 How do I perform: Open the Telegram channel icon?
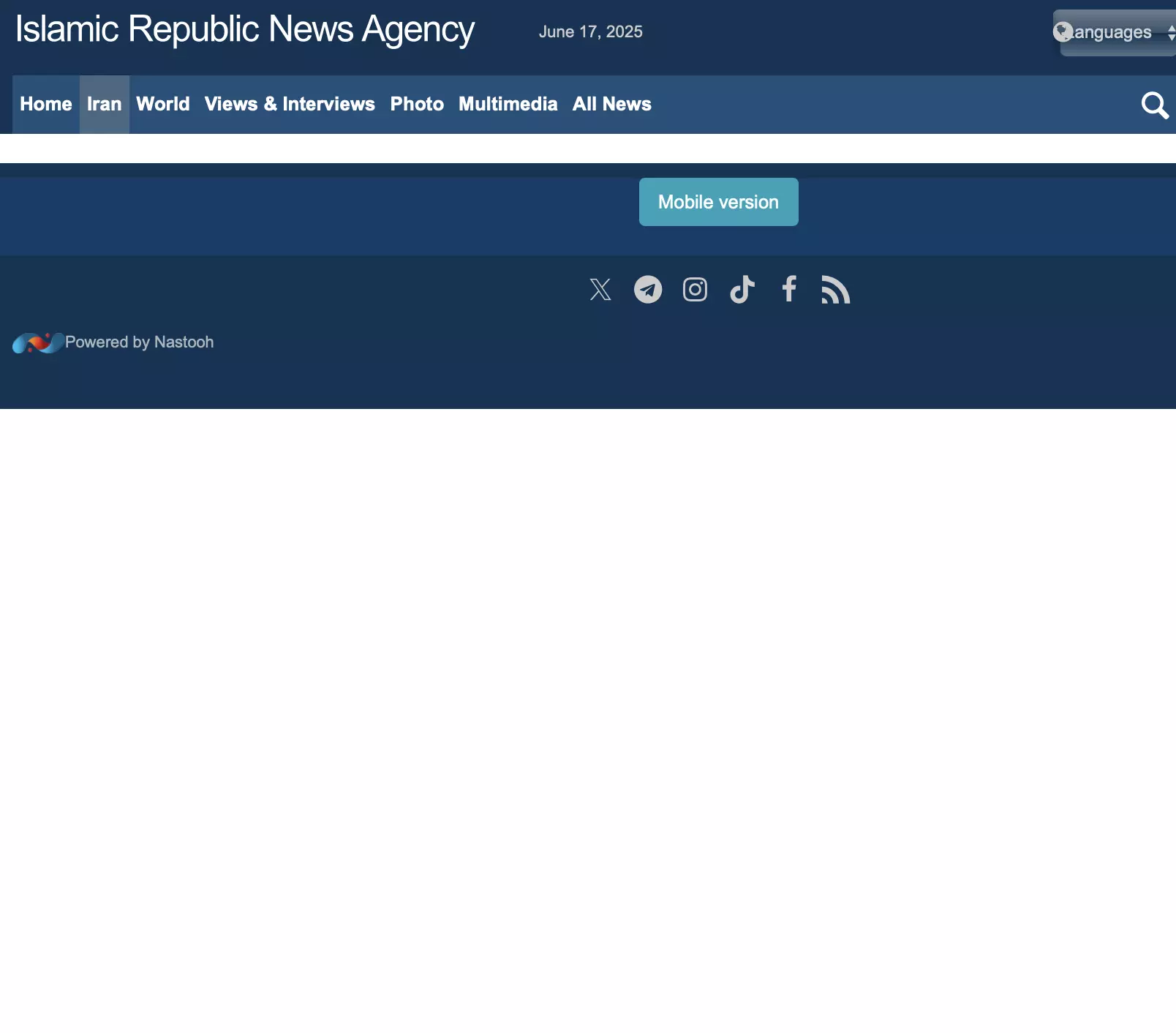648,290
